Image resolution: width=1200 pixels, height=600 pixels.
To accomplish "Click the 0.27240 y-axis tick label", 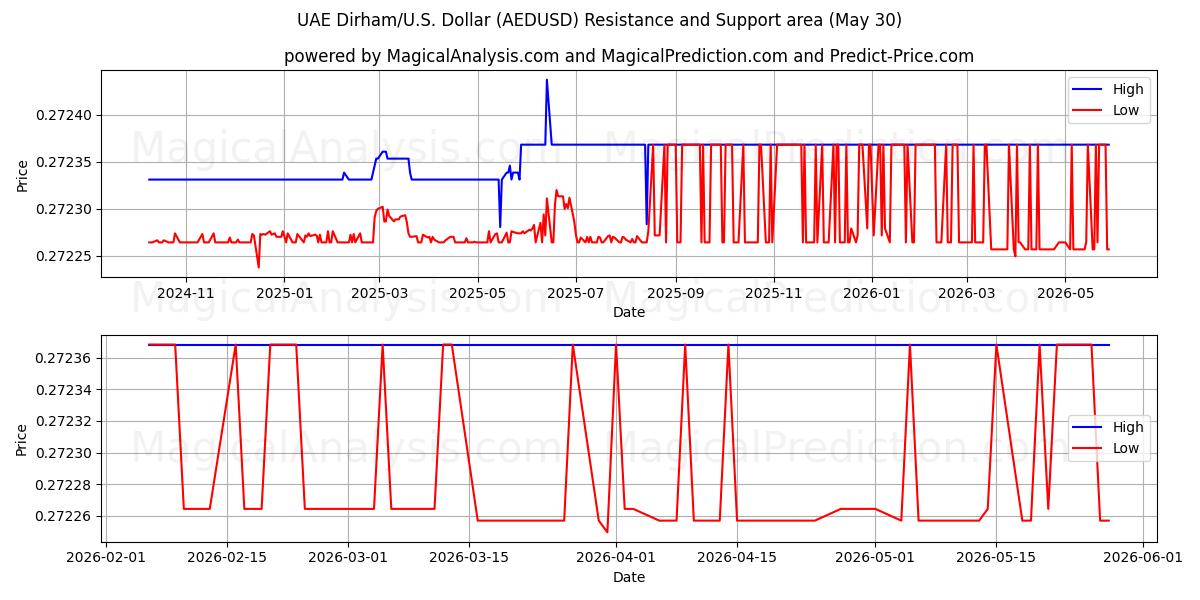I will (x=63, y=115).
